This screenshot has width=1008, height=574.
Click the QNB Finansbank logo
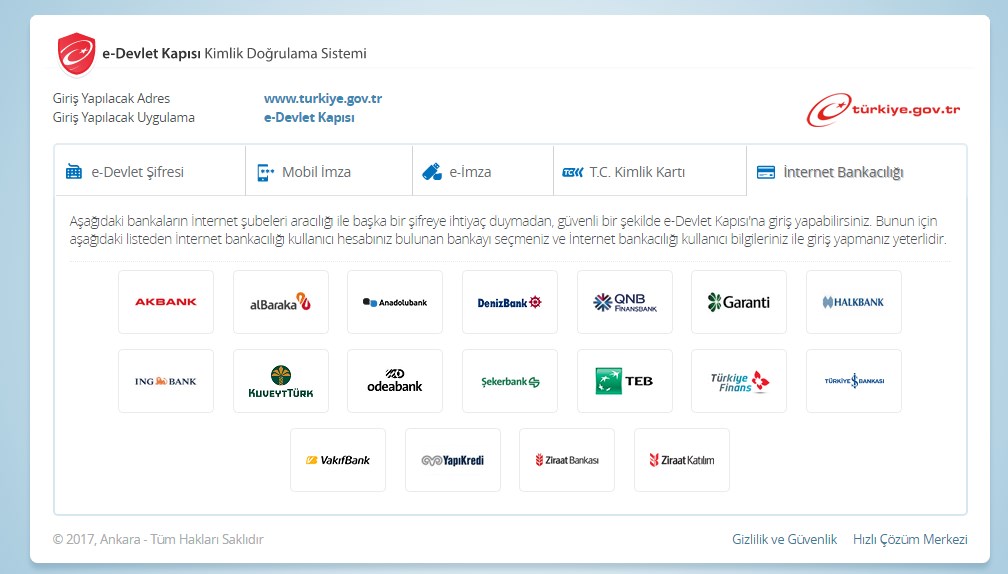tap(625, 302)
